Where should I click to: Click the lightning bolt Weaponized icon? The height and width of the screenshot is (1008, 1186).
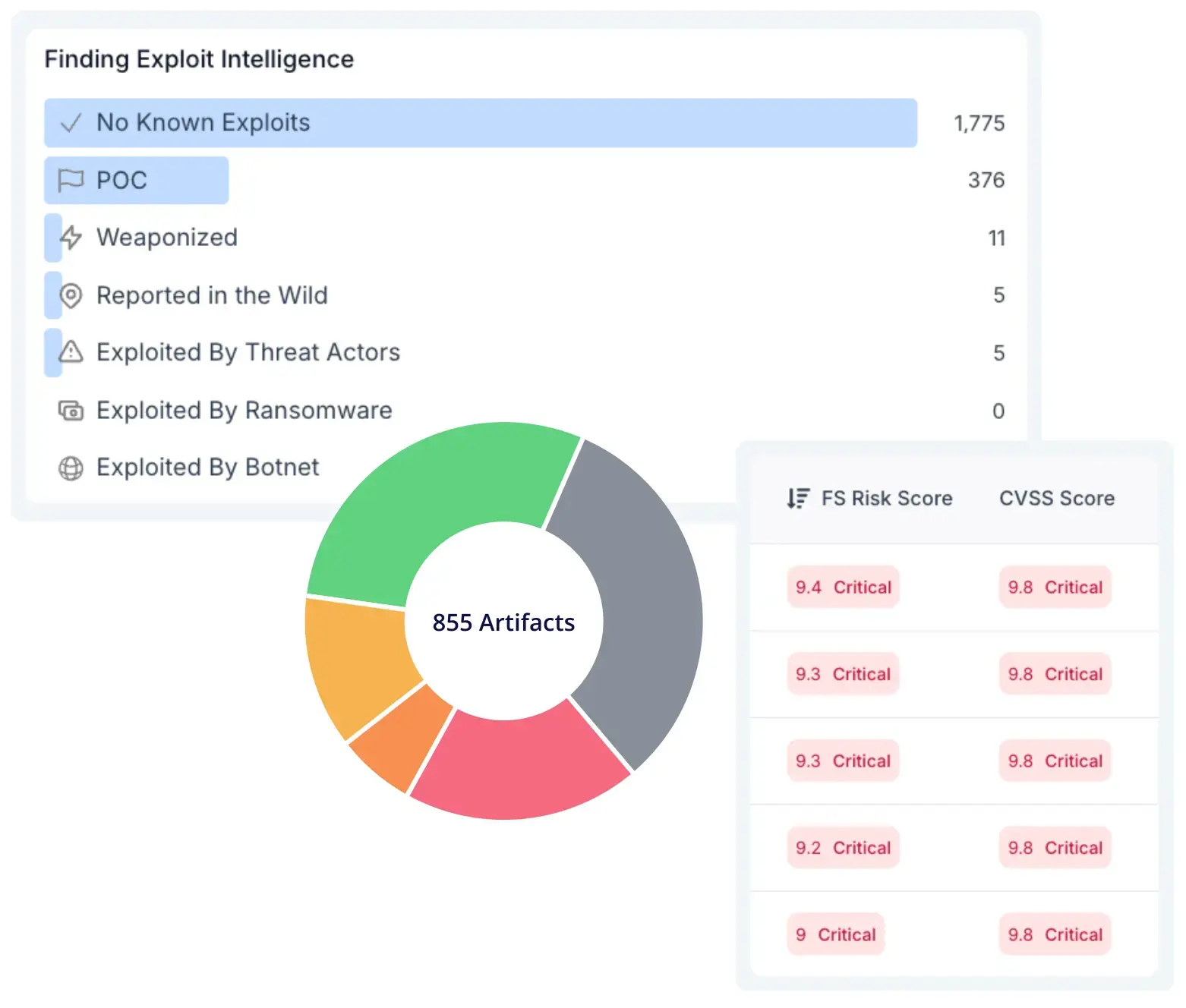(x=71, y=238)
